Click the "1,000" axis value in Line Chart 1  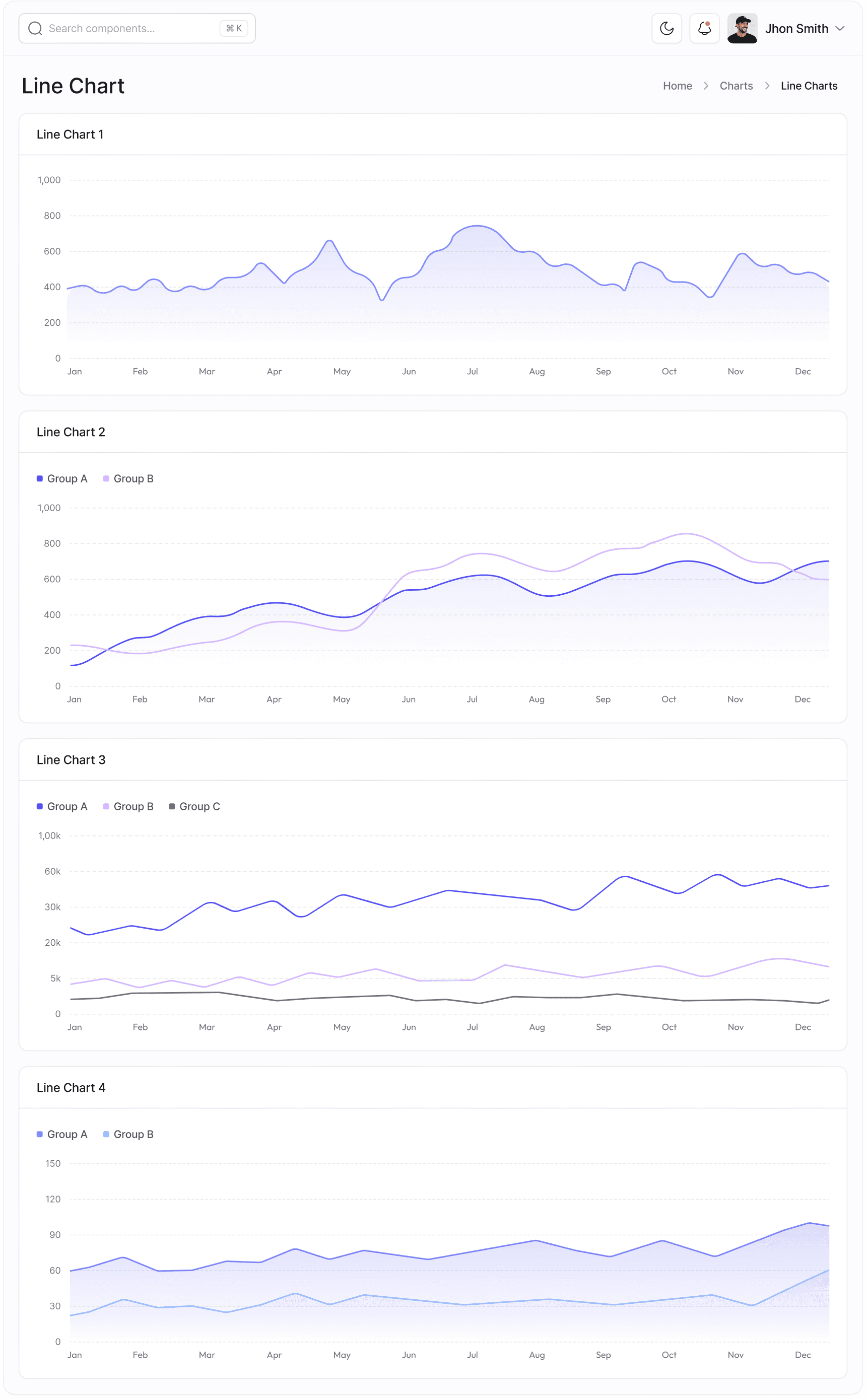[49, 180]
